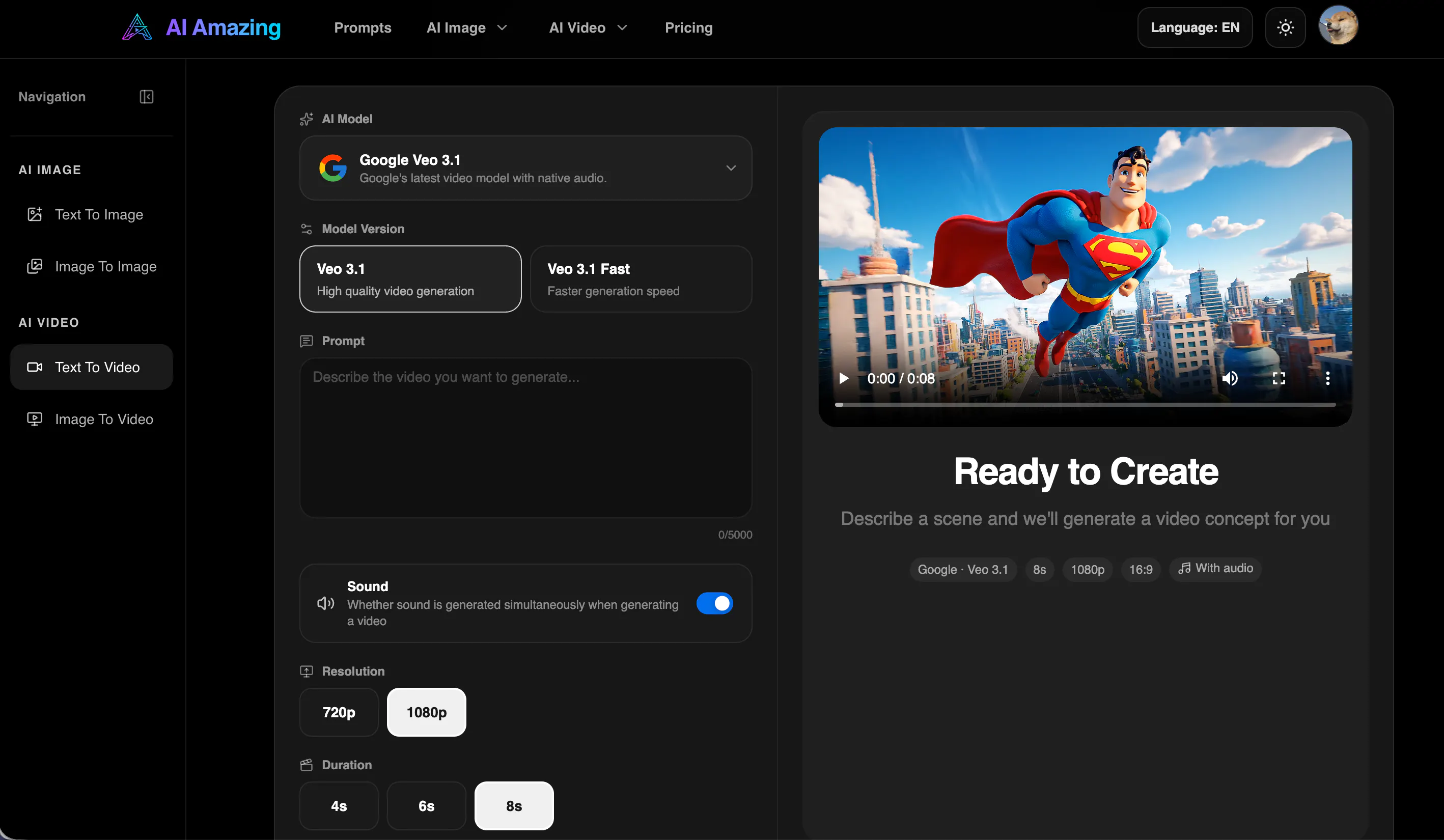
Task: Click the Duration clapperboard icon
Action: [307, 765]
